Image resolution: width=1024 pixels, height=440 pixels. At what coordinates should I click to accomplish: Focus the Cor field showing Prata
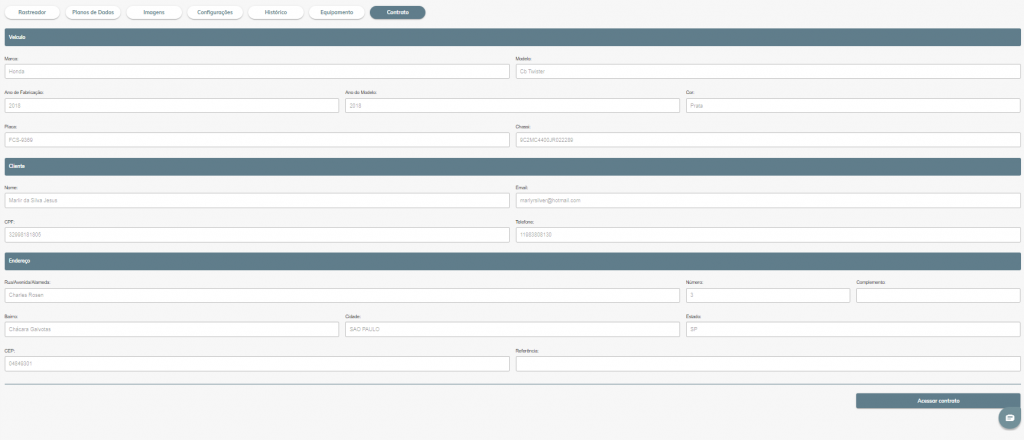854,106
